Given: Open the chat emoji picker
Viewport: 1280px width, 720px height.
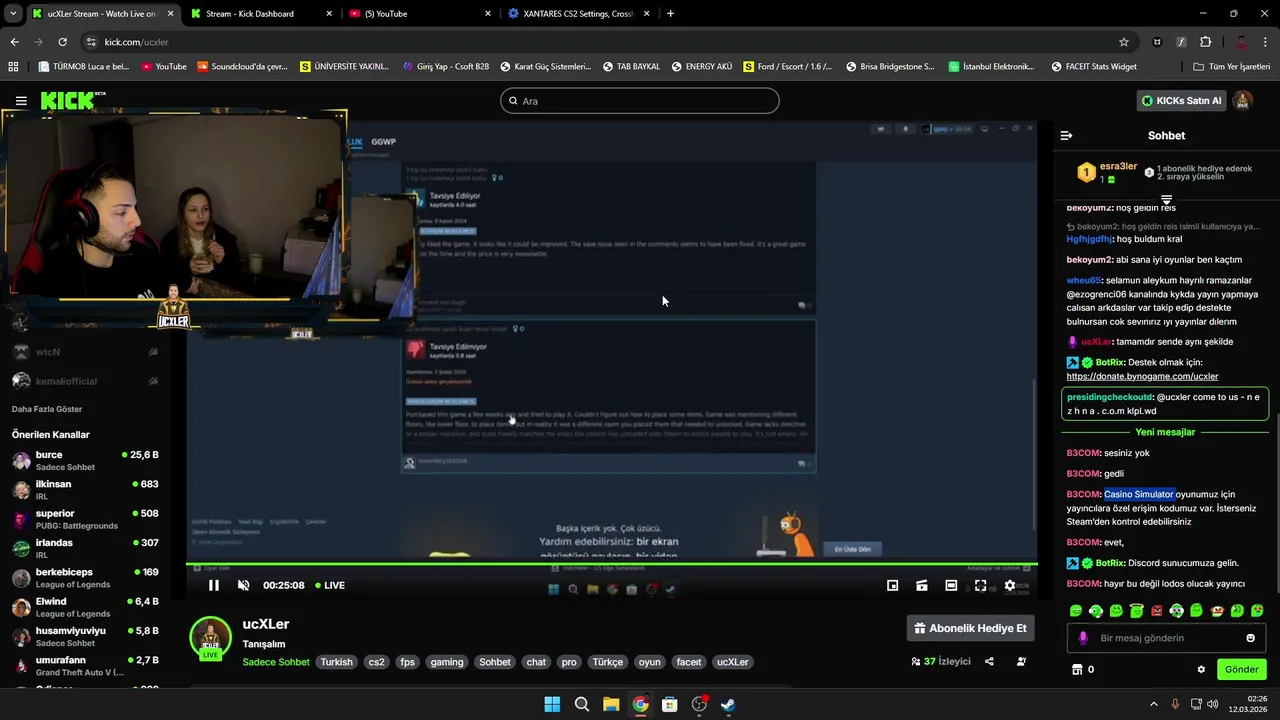Looking at the screenshot, I should point(1250,638).
